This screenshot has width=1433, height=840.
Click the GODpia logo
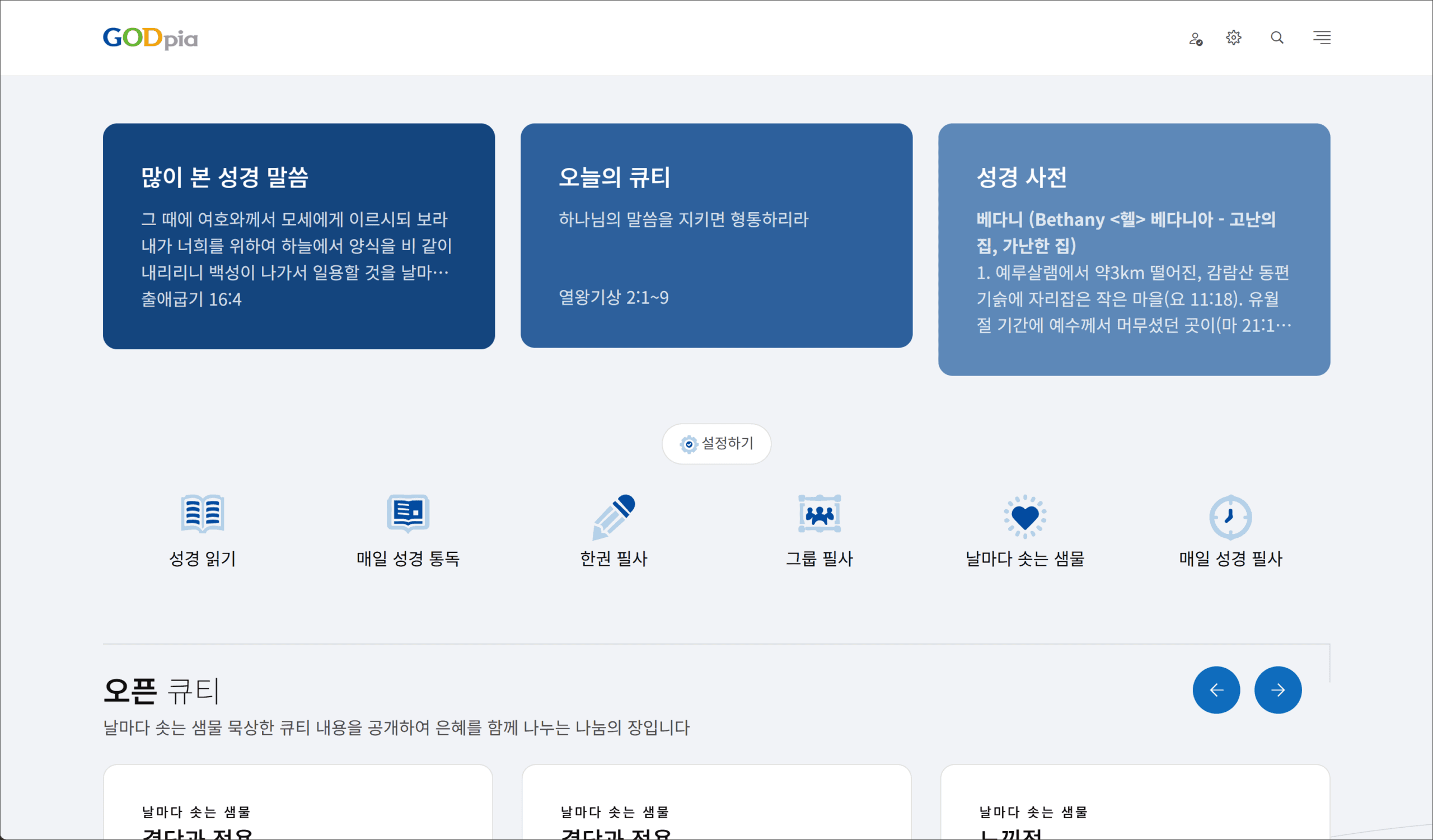150,38
